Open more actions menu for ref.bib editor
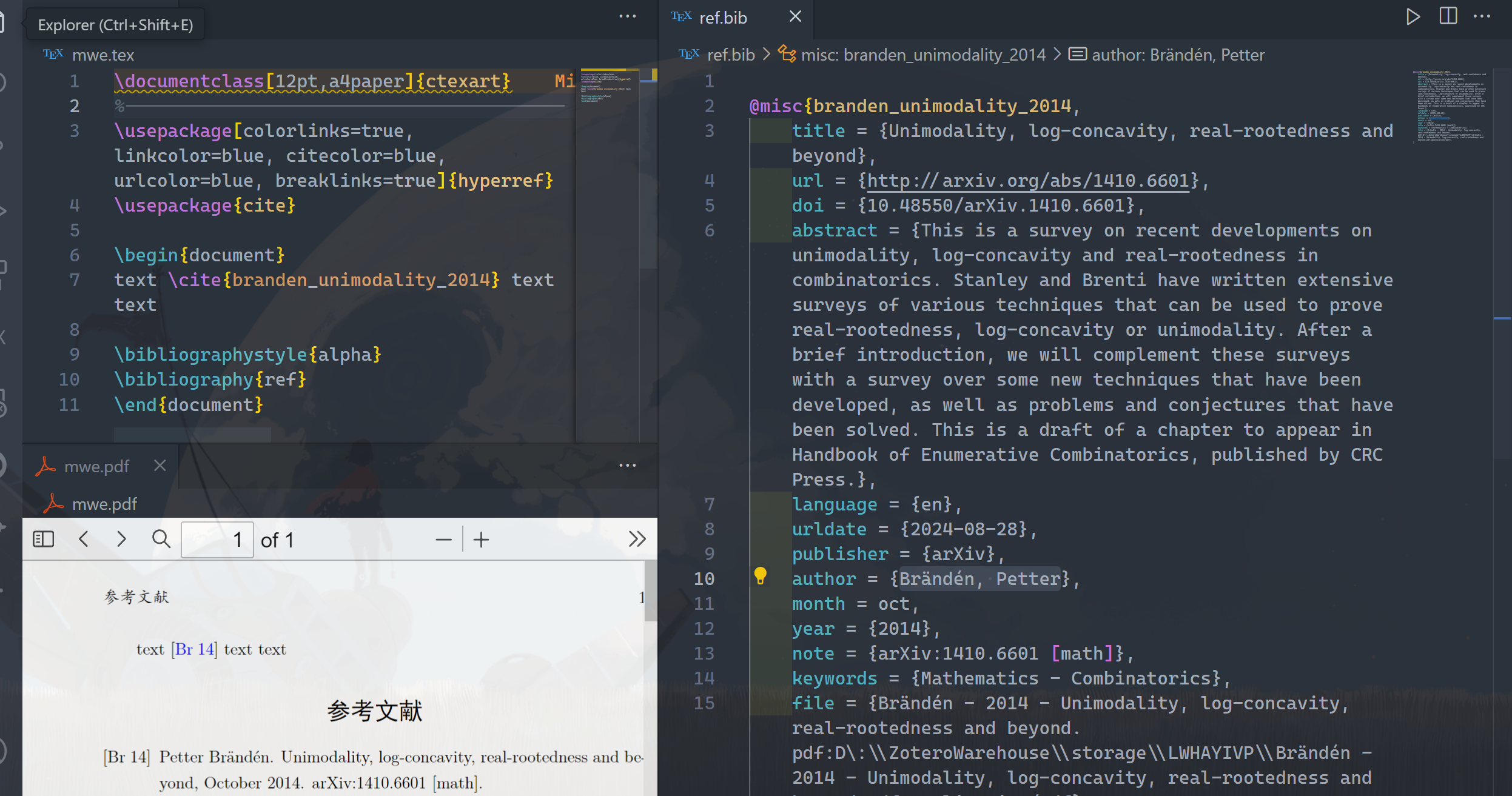 [x=1482, y=17]
